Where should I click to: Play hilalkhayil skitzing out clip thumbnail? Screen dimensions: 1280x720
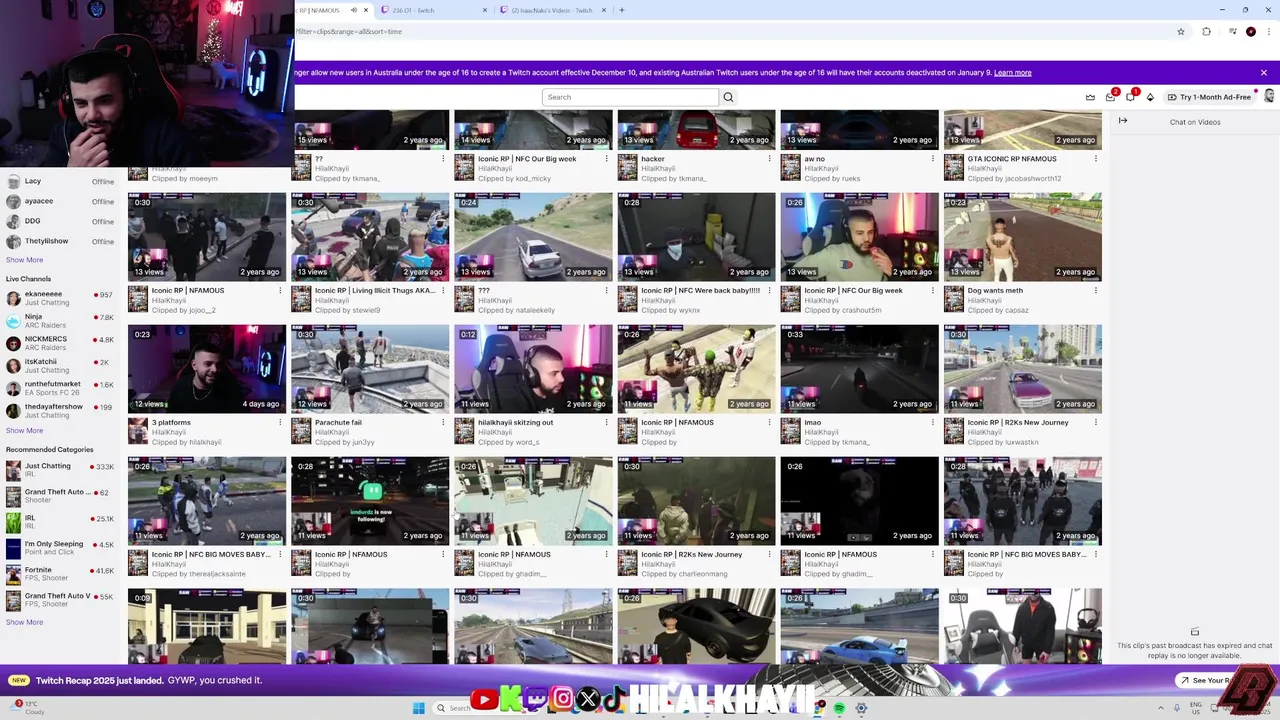click(x=533, y=369)
